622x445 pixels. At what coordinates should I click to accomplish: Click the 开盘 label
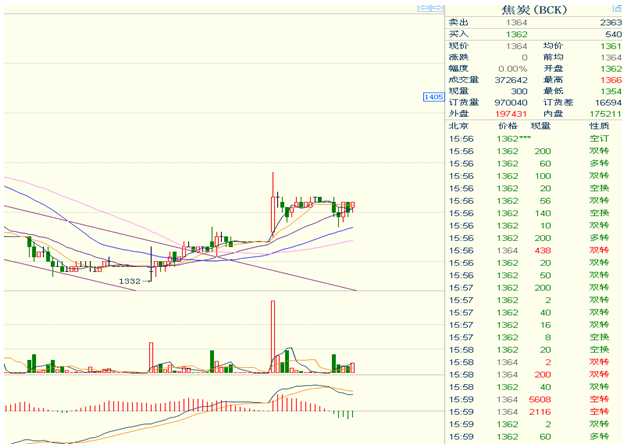553,68
